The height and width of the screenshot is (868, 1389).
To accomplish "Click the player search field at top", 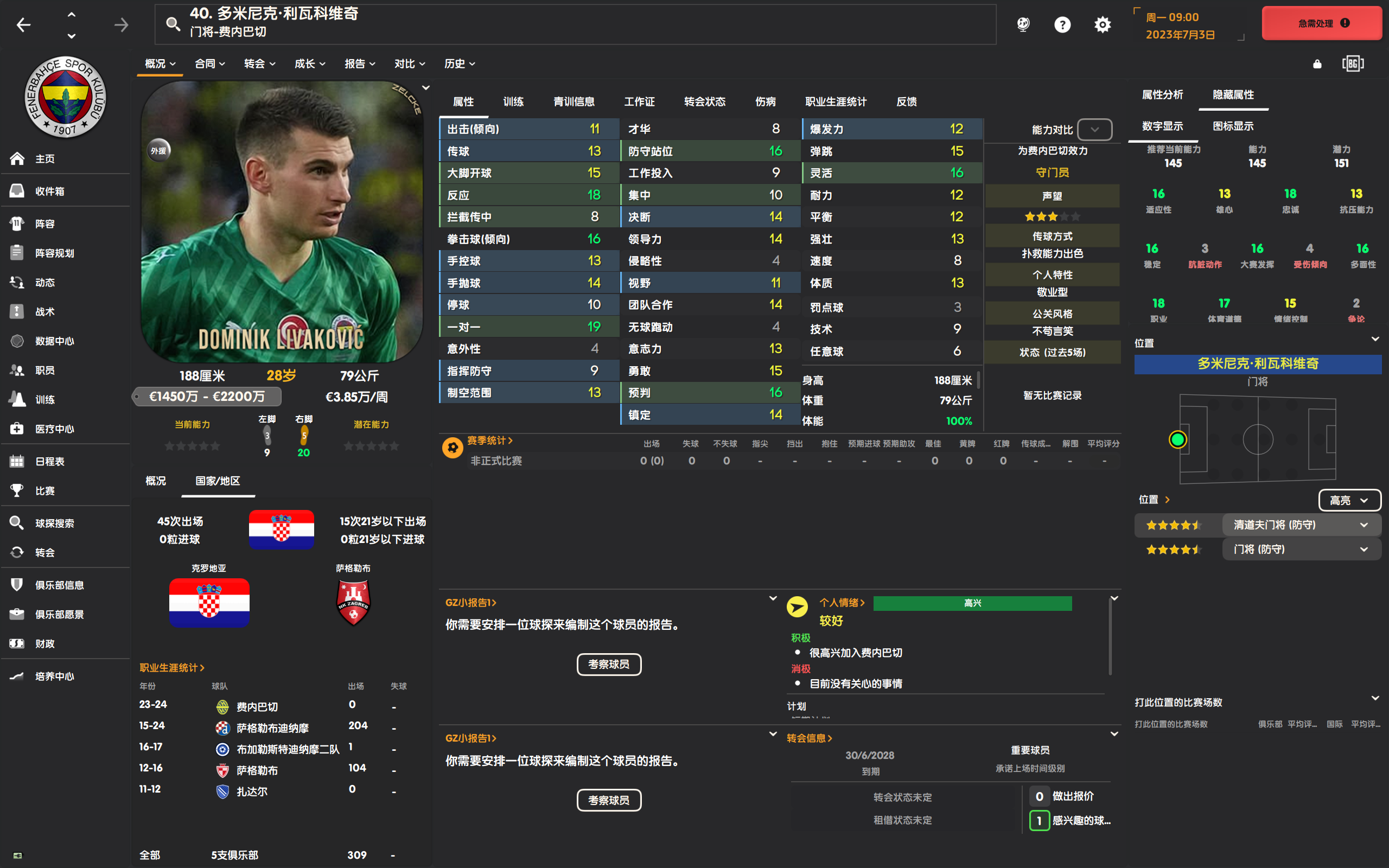I will coord(575,24).
